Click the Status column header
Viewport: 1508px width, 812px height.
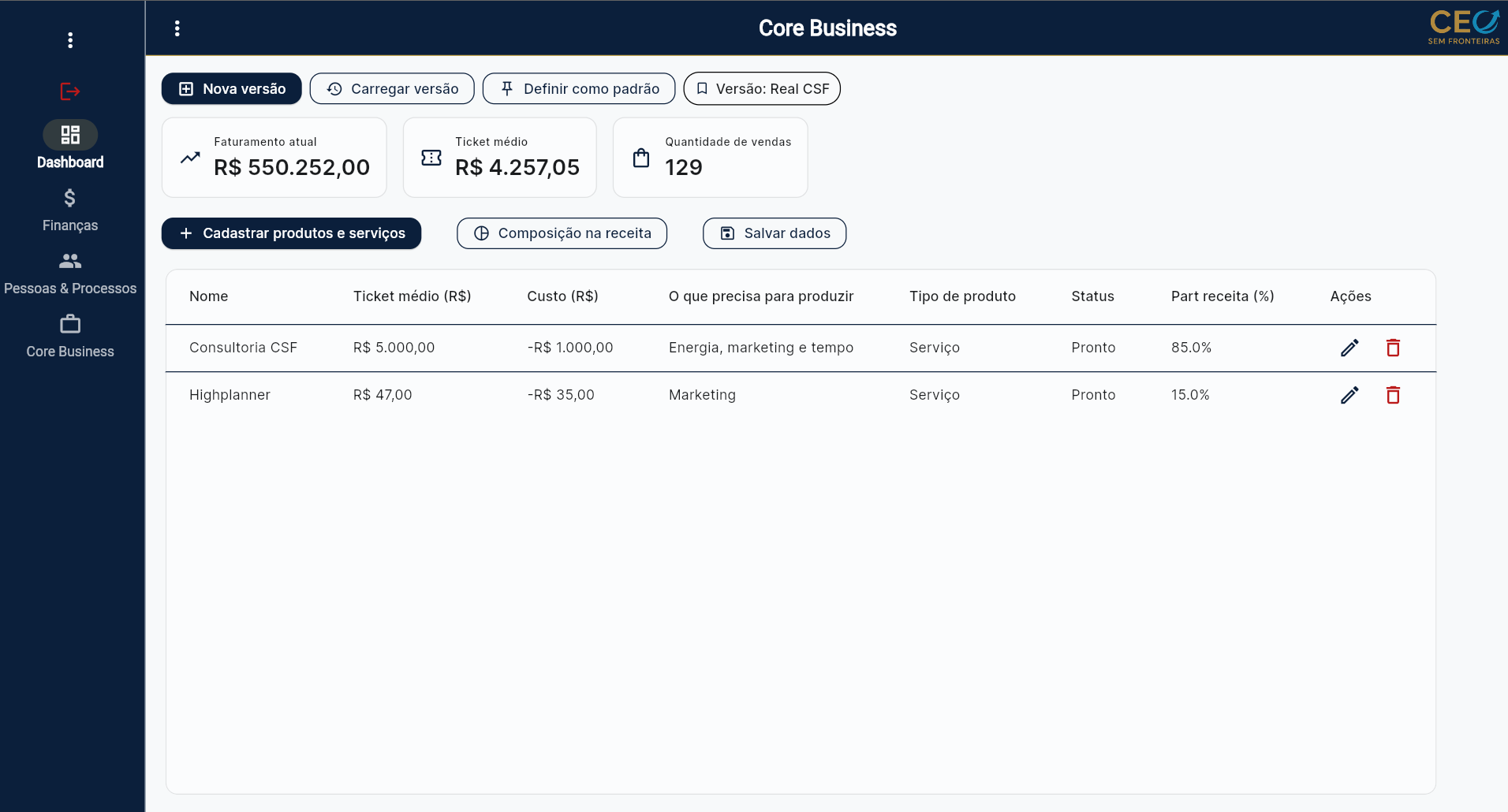[1093, 296]
